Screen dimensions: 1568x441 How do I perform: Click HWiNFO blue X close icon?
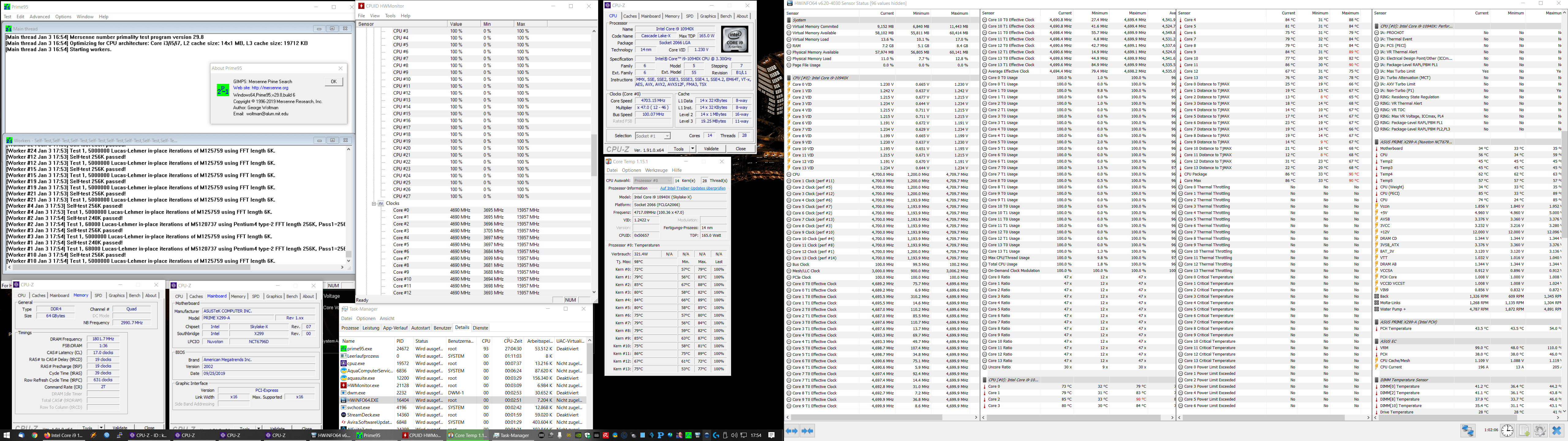(1557, 431)
